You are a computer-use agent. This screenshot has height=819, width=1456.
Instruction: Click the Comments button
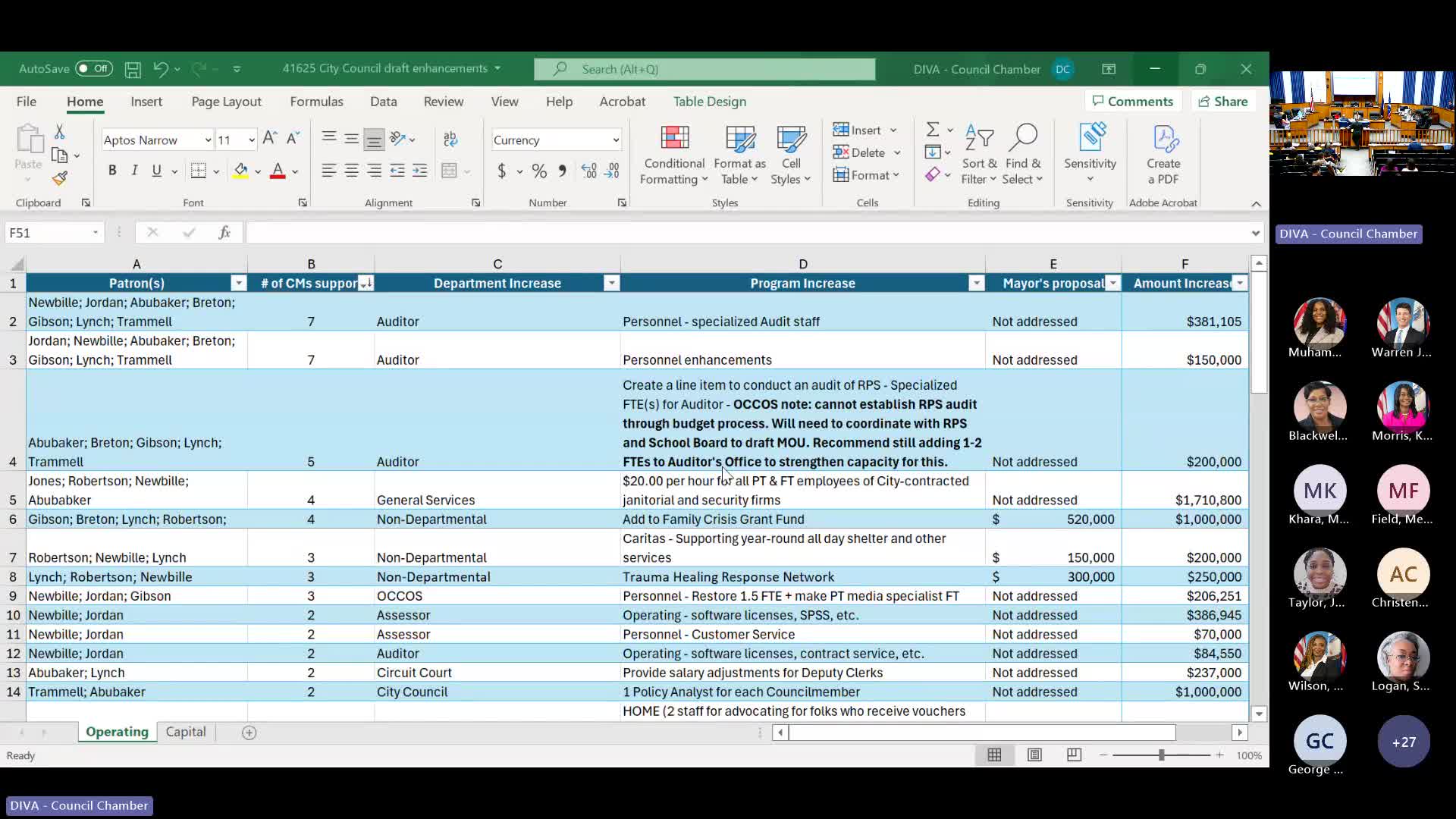[x=1133, y=102]
